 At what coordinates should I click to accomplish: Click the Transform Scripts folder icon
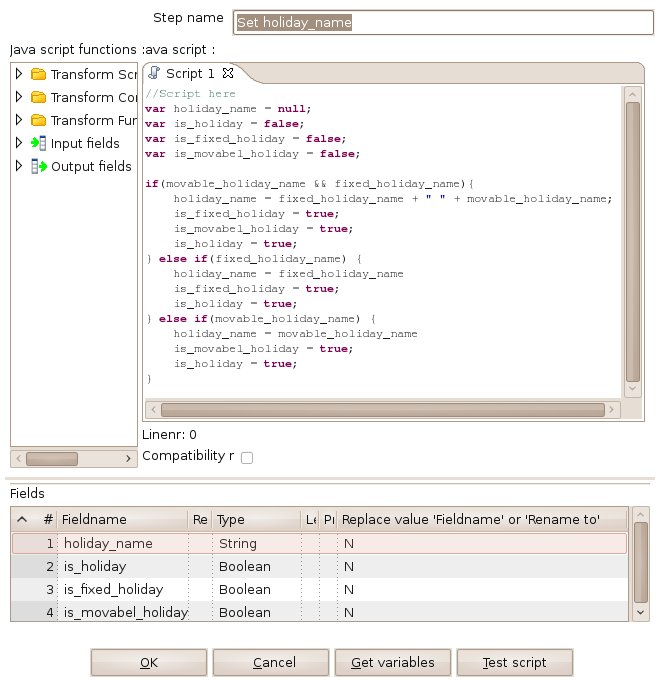click(x=38, y=74)
